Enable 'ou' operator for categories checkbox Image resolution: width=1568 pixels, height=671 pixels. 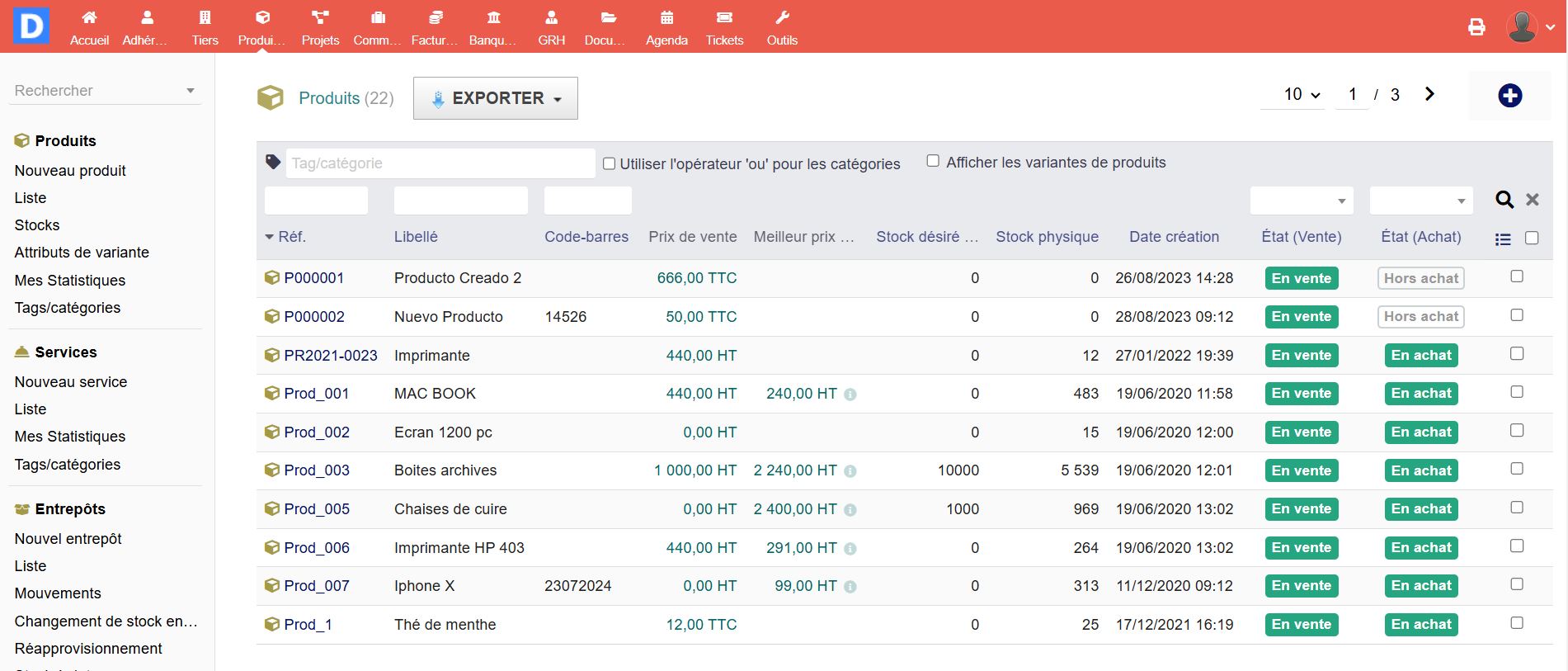609,163
